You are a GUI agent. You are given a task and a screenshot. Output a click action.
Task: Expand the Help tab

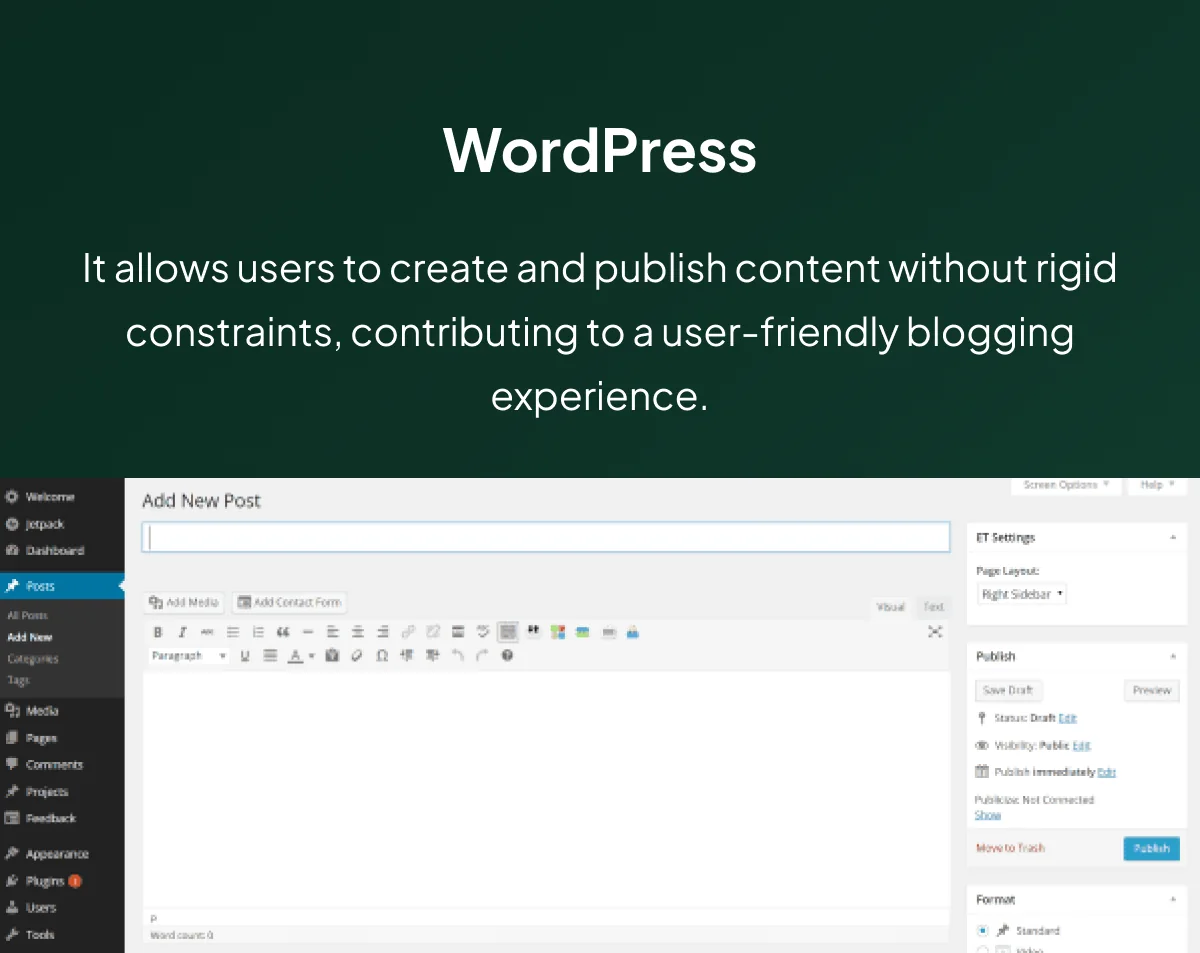click(1157, 485)
